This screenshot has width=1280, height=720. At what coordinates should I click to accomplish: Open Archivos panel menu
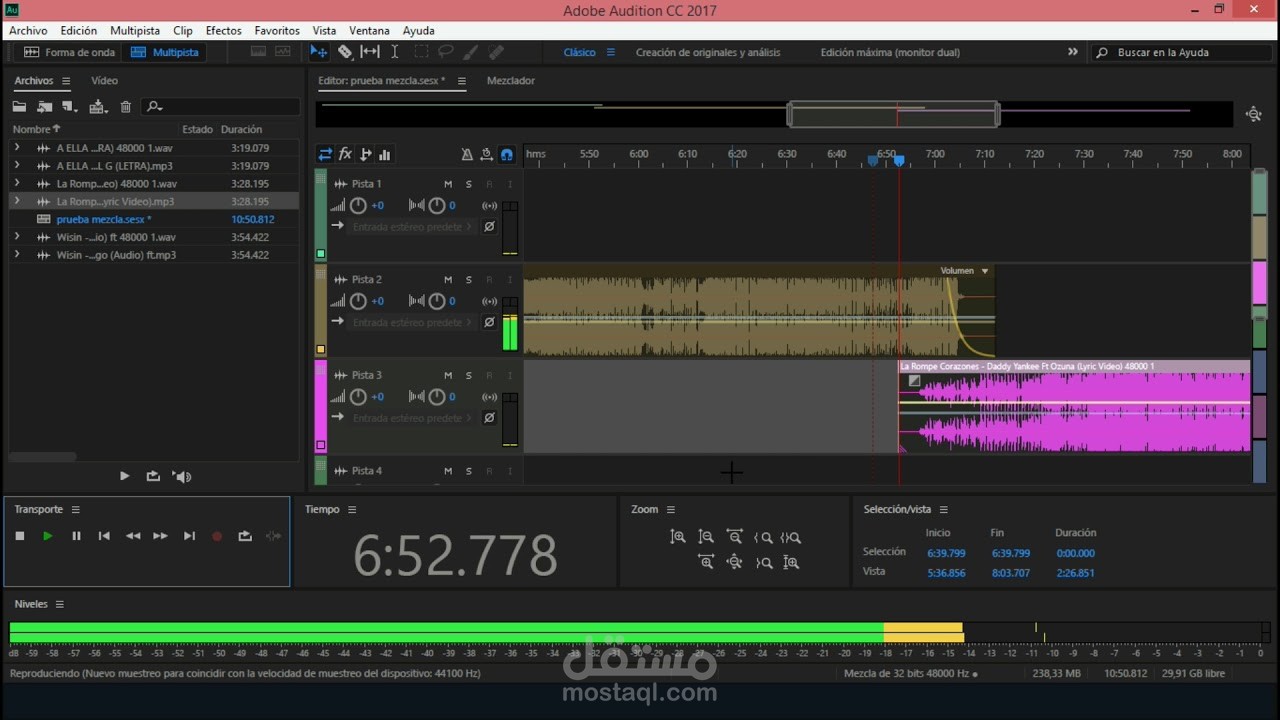[x=66, y=81]
